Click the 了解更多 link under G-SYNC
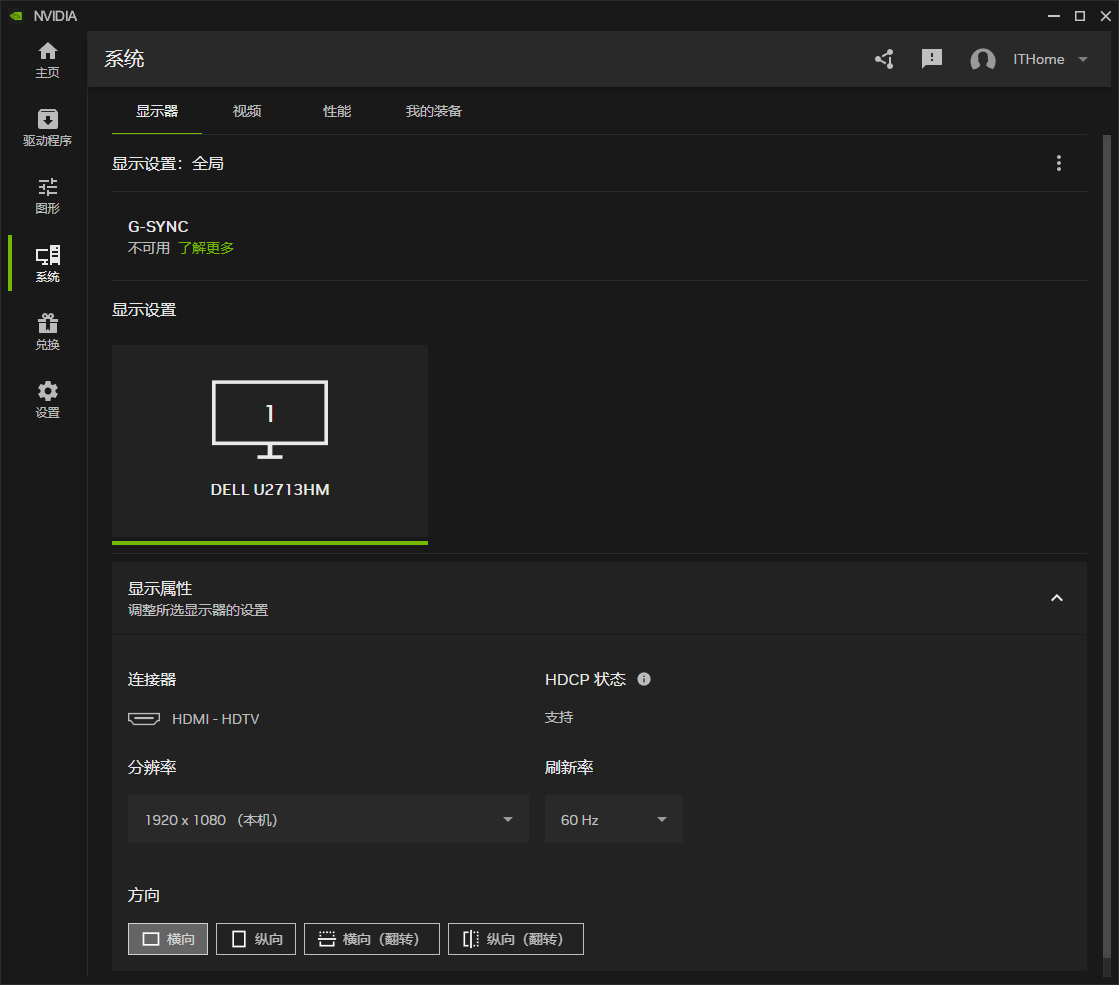Screen dimensions: 1119x985 [x=206, y=247]
